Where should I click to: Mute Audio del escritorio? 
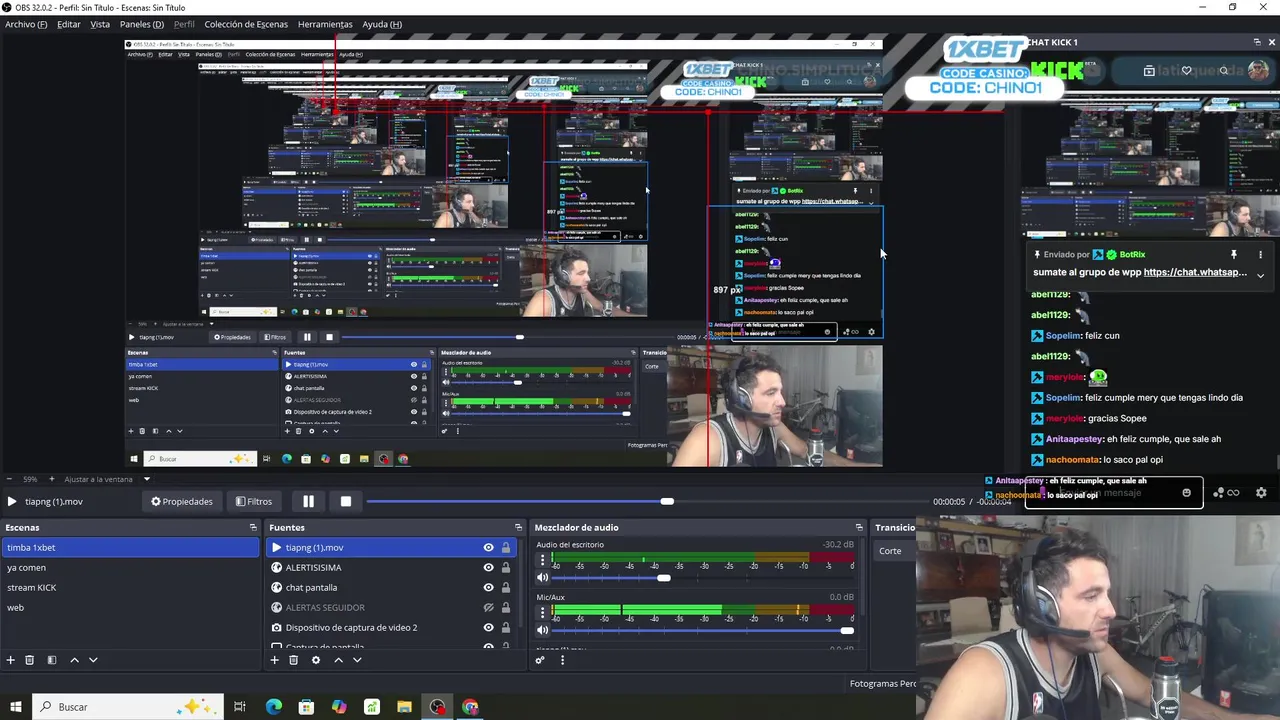pos(543,578)
